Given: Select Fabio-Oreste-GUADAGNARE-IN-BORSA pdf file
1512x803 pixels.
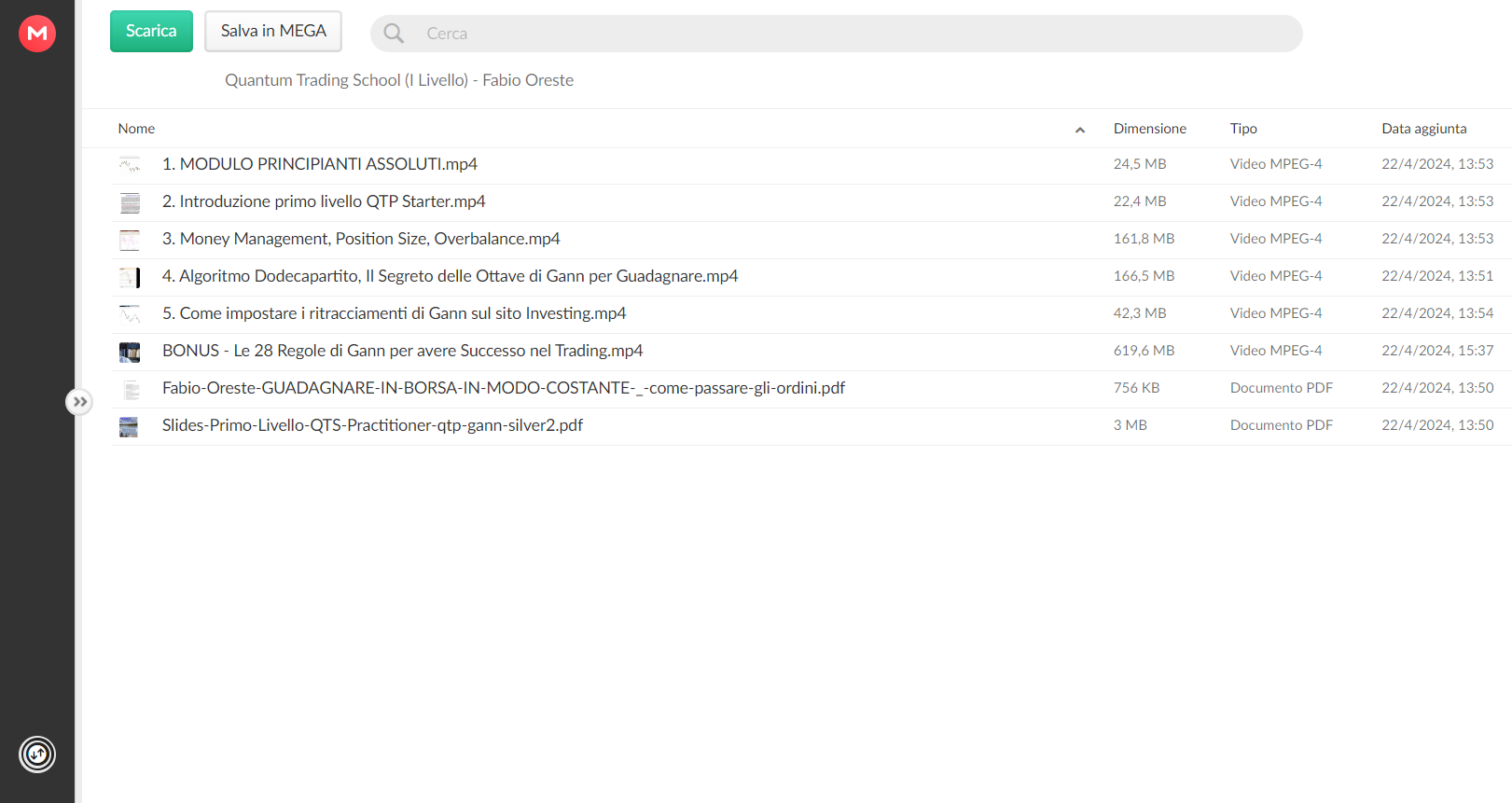Looking at the screenshot, I should [x=504, y=388].
